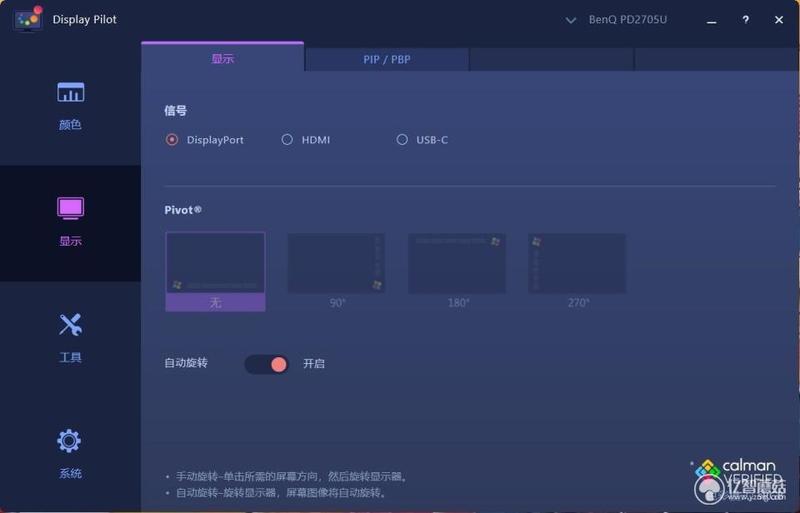Click the Display Pilot app logo
800x513 pixels.
28,19
